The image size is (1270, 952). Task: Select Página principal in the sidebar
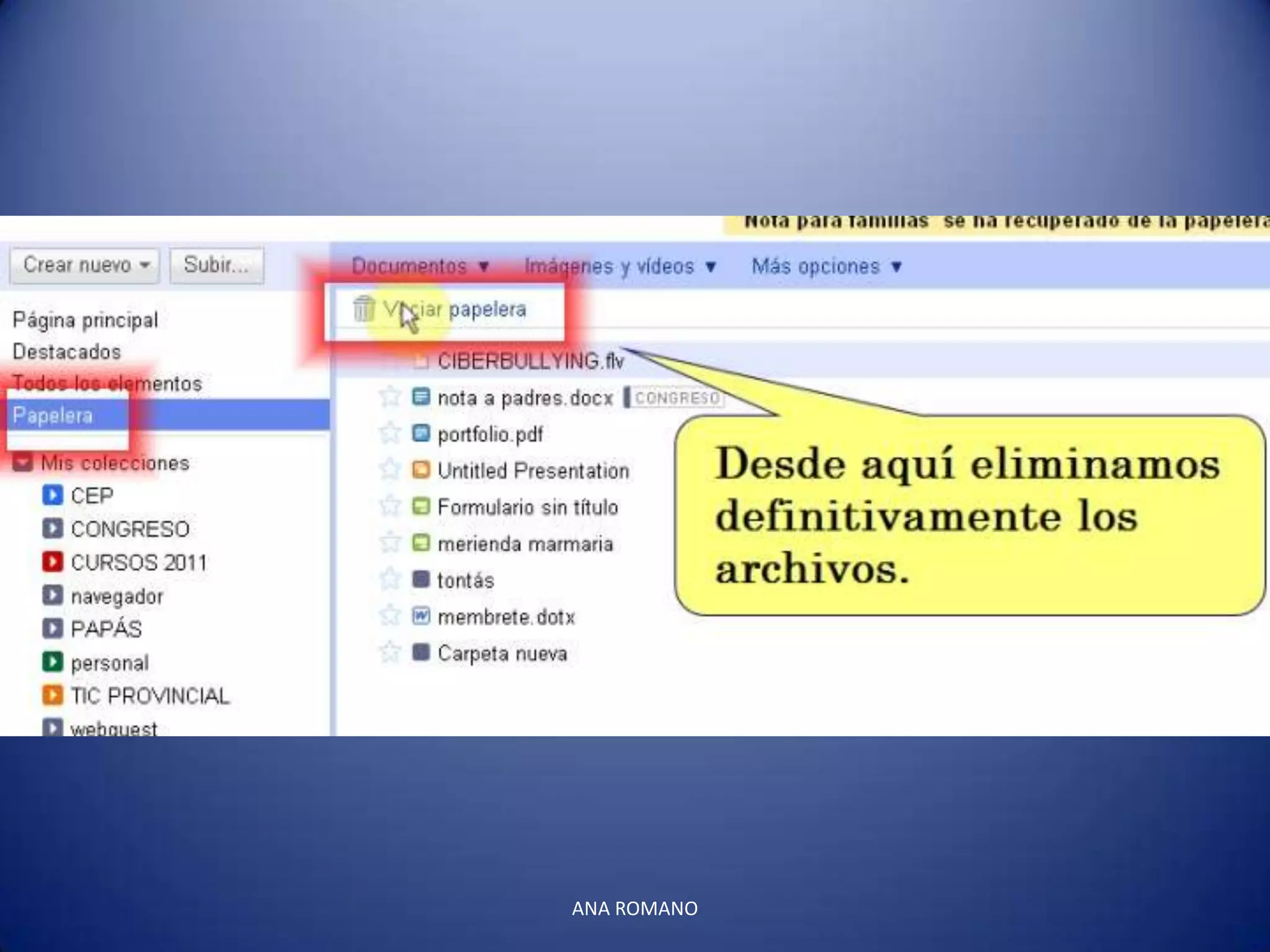86,320
